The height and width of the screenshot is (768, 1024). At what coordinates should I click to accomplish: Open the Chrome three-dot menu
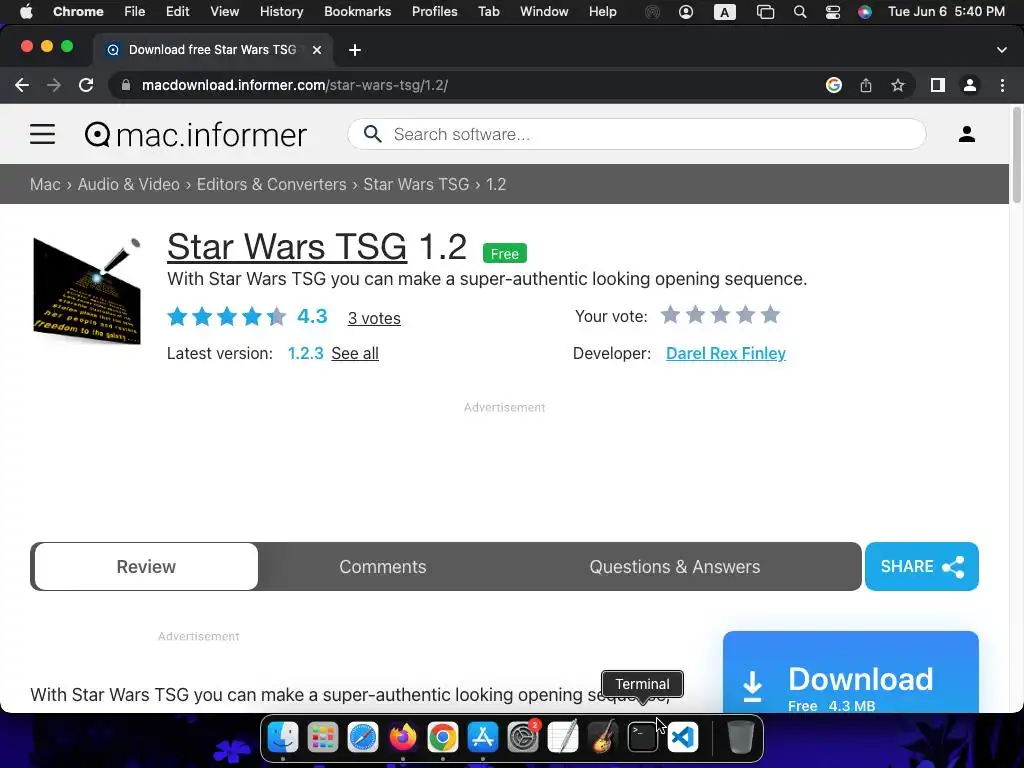[1002, 85]
